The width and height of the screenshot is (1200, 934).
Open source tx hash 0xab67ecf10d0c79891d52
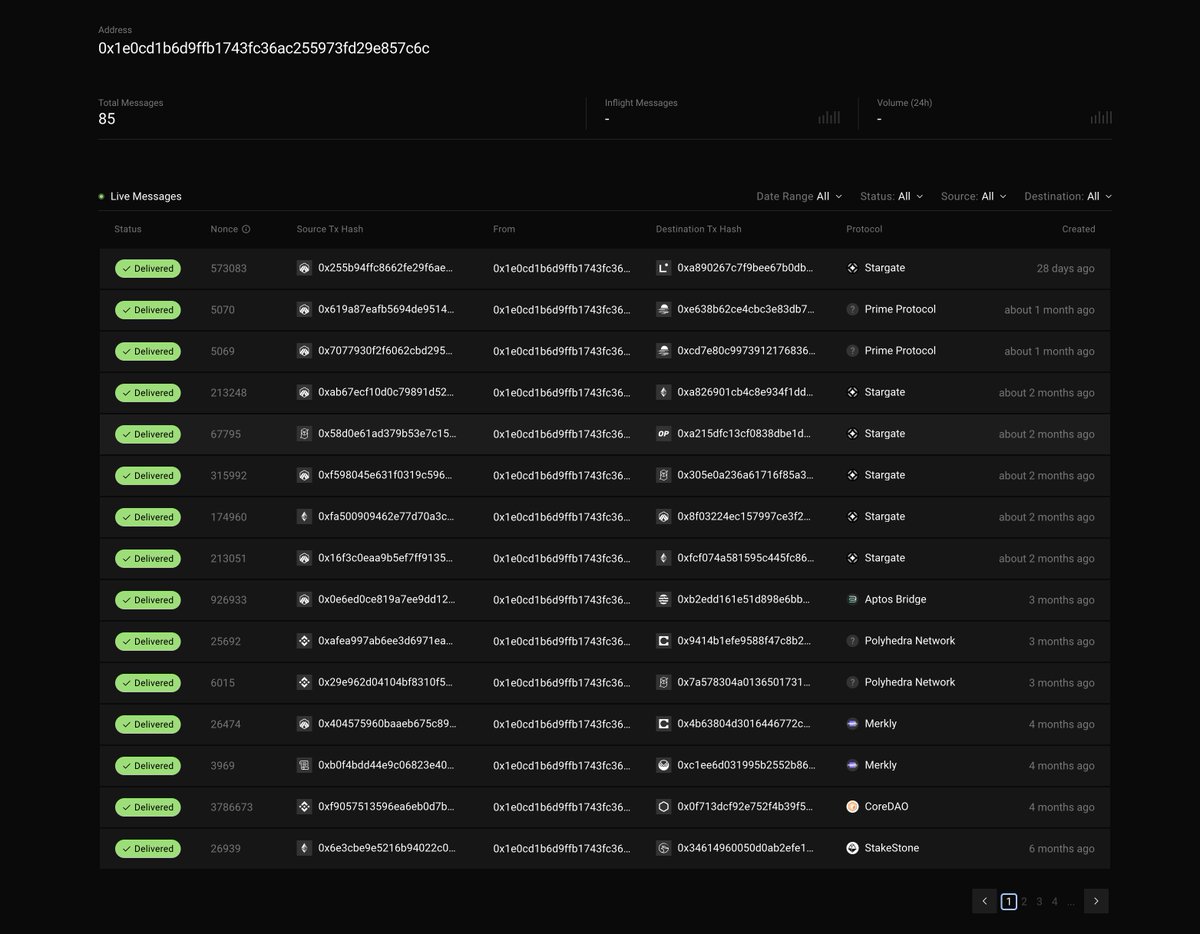[x=386, y=392]
